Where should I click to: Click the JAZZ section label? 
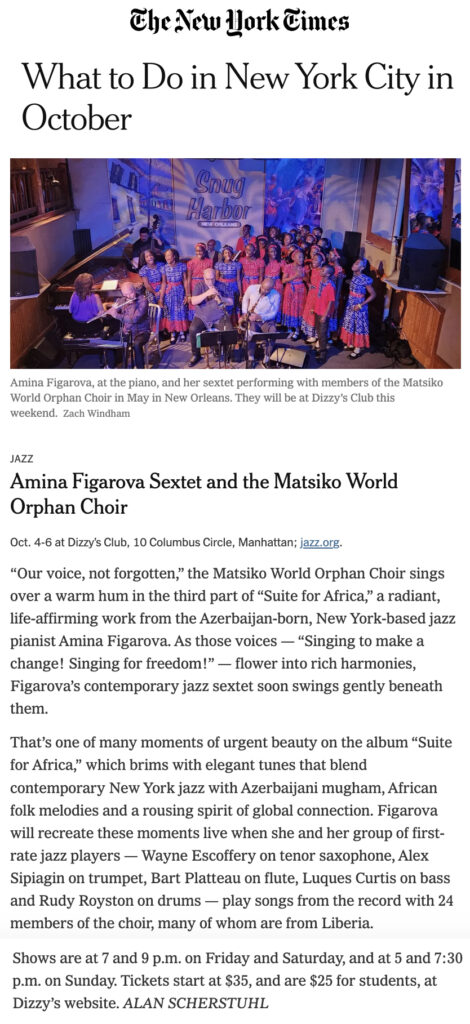coord(22,460)
